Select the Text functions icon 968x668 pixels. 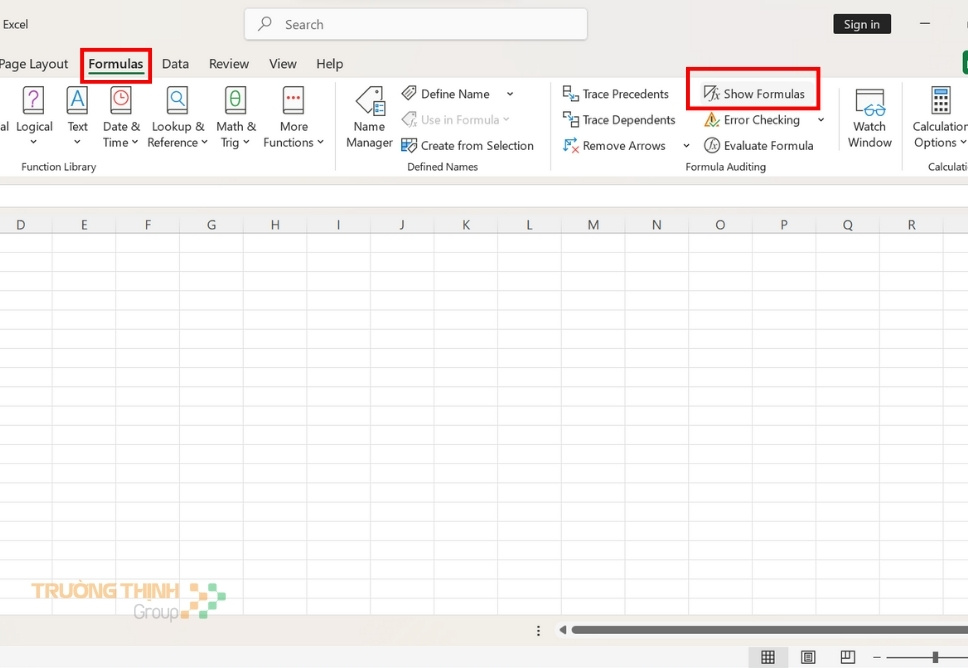(x=77, y=115)
